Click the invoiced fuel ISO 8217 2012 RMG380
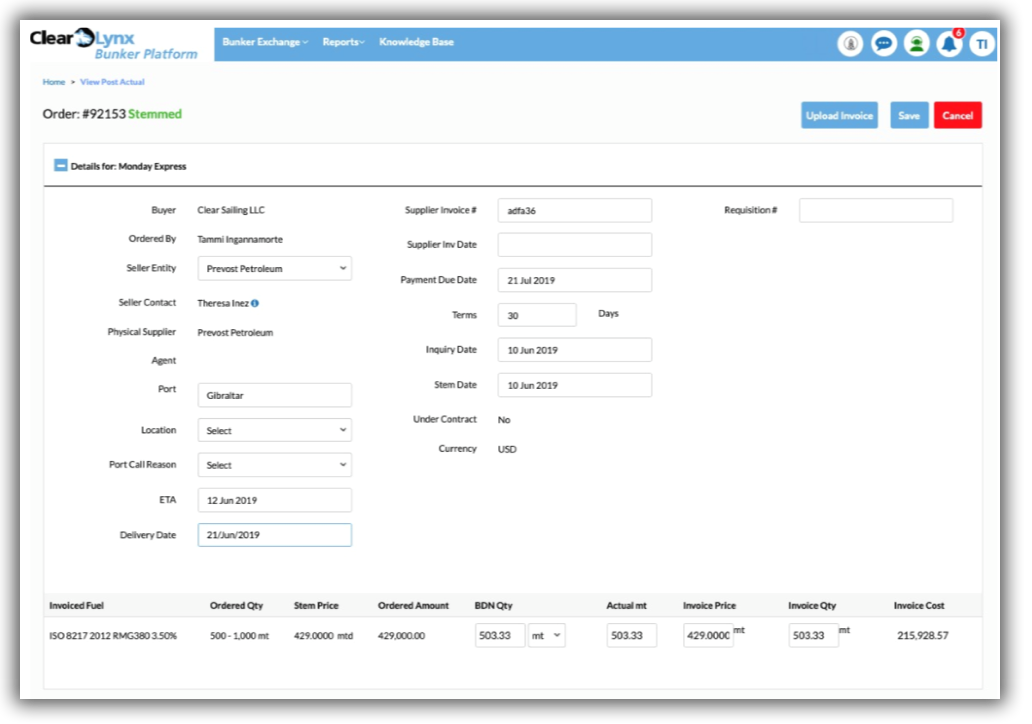1032x724 pixels. pos(113,636)
